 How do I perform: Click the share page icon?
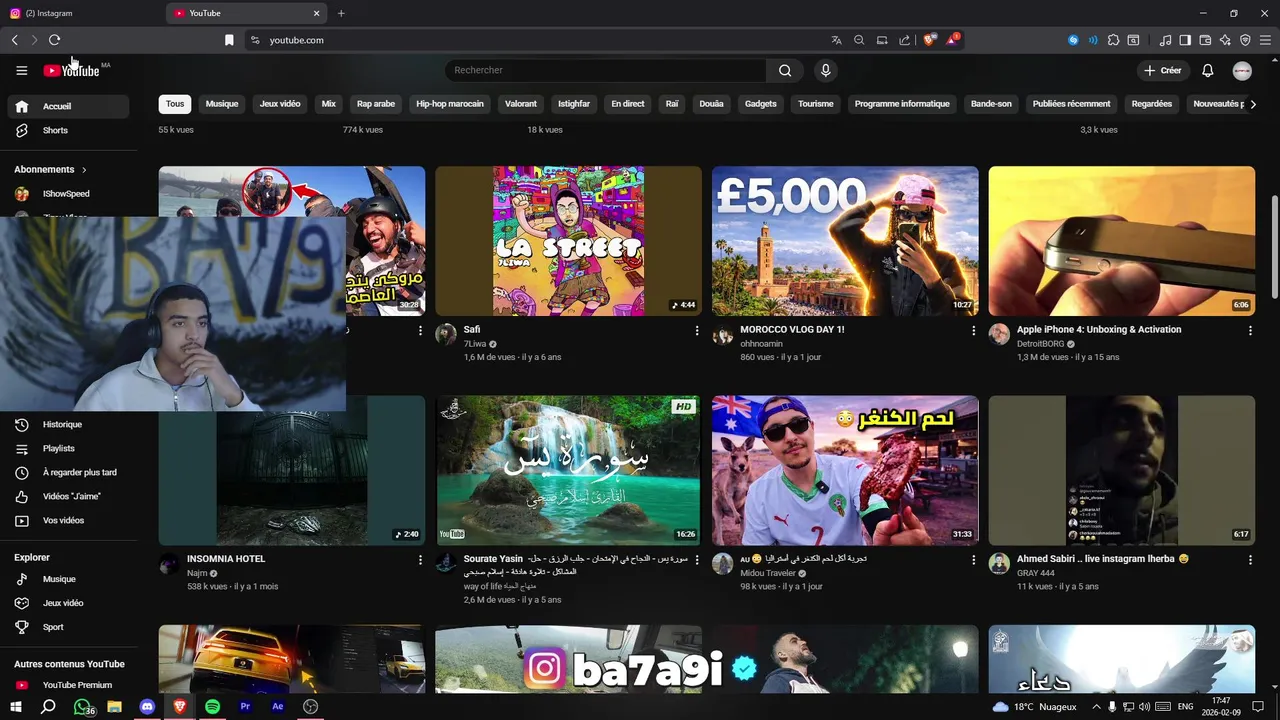tap(904, 40)
